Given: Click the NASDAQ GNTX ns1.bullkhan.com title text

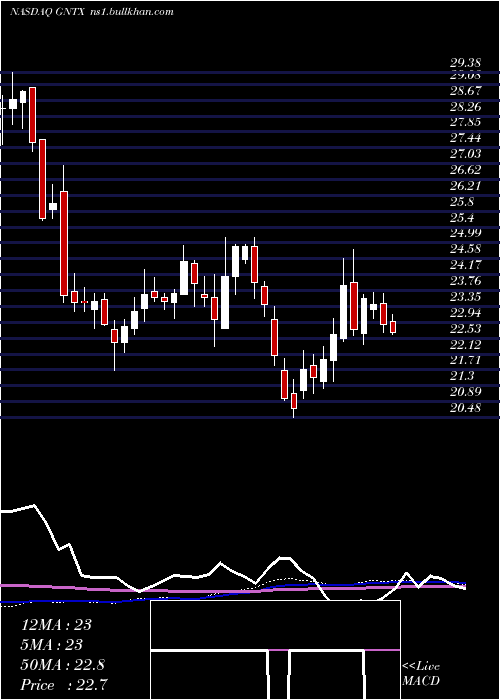Looking at the screenshot, I should pyautogui.click(x=92, y=12).
